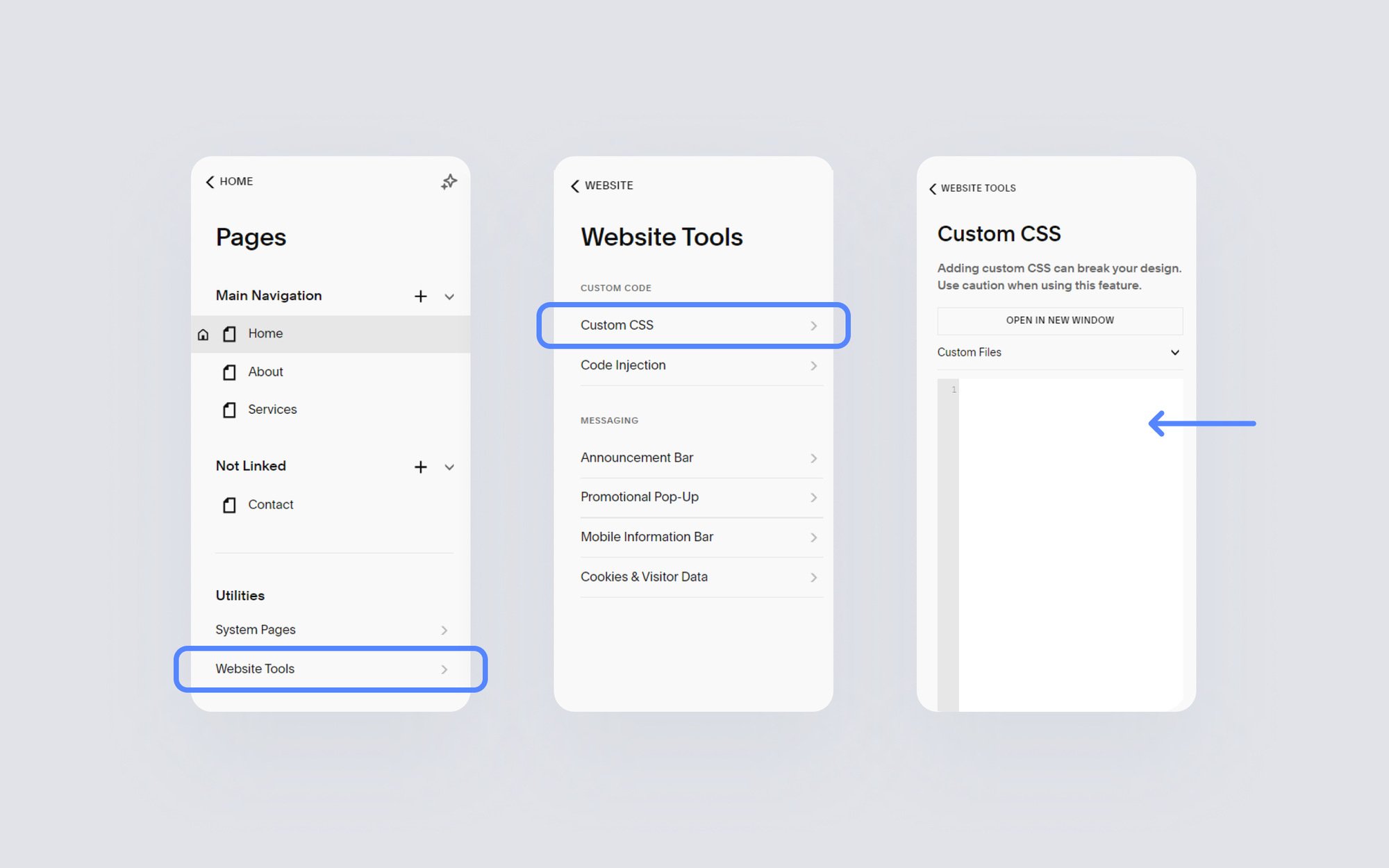1389x868 pixels.
Task: Click the About page document icon
Action: (229, 372)
